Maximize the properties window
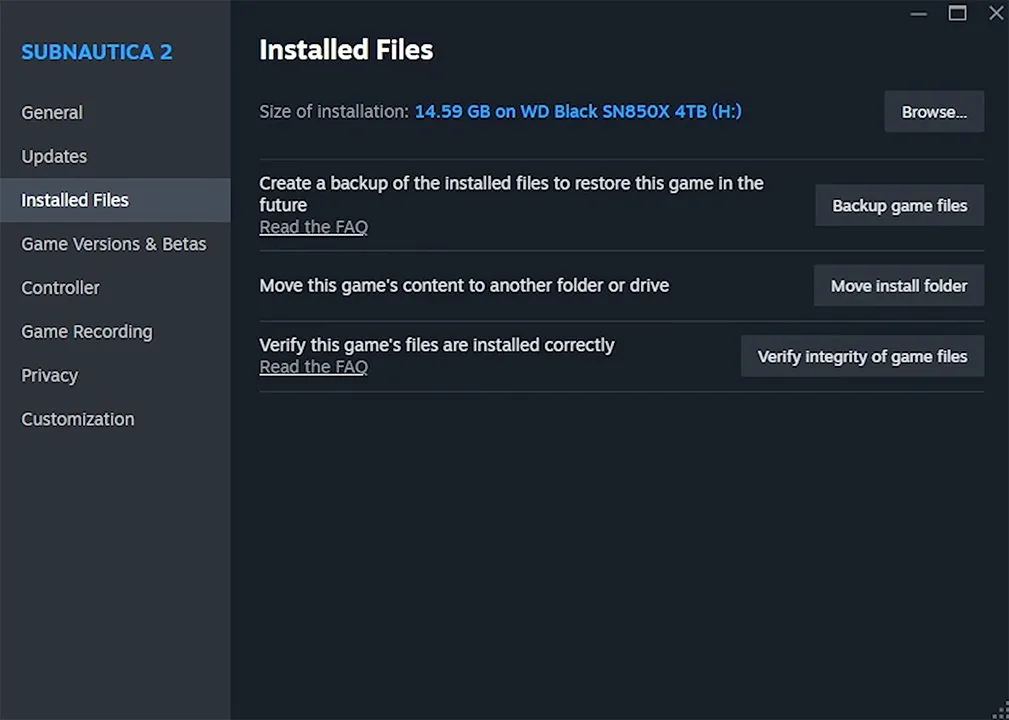Viewport: 1009px width, 720px height. click(958, 13)
